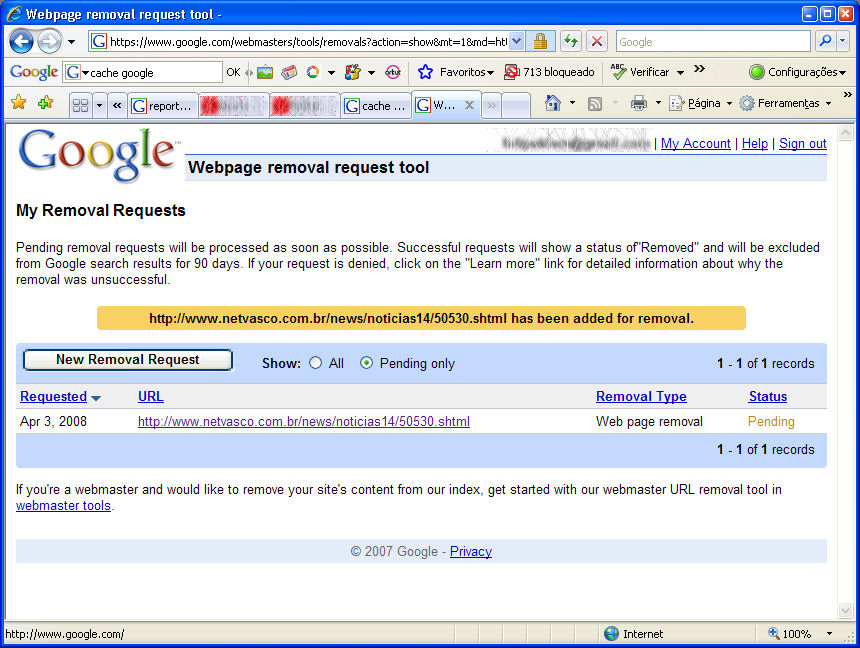This screenshot has width=860, height=648.
Task: Switch to the report browser tab
Action: pos(162,105)
